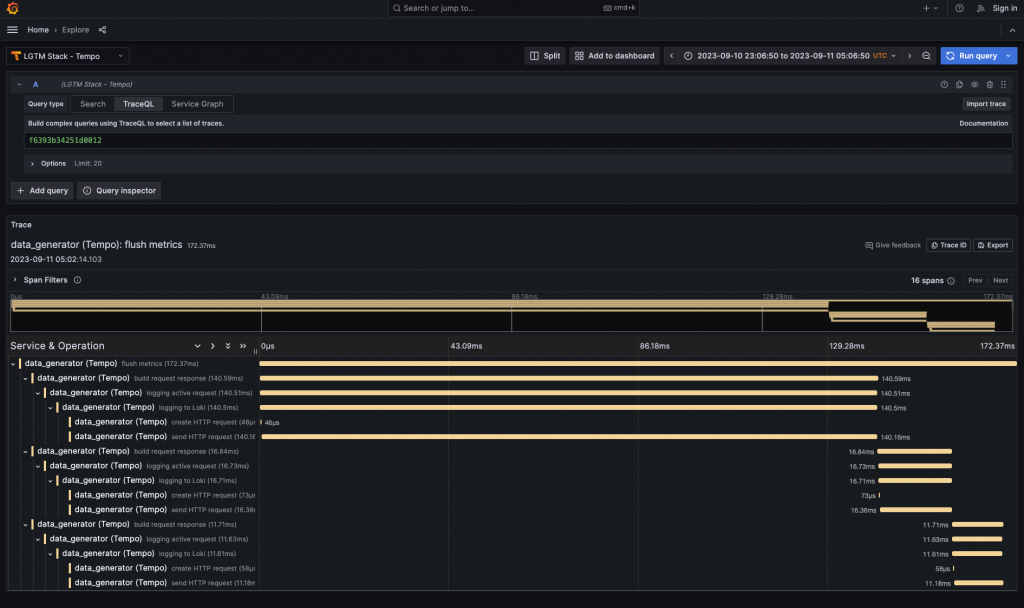This screenshot has width=1024, height=608.
Task: Zoom out the time range
Action: pos(926,56)
